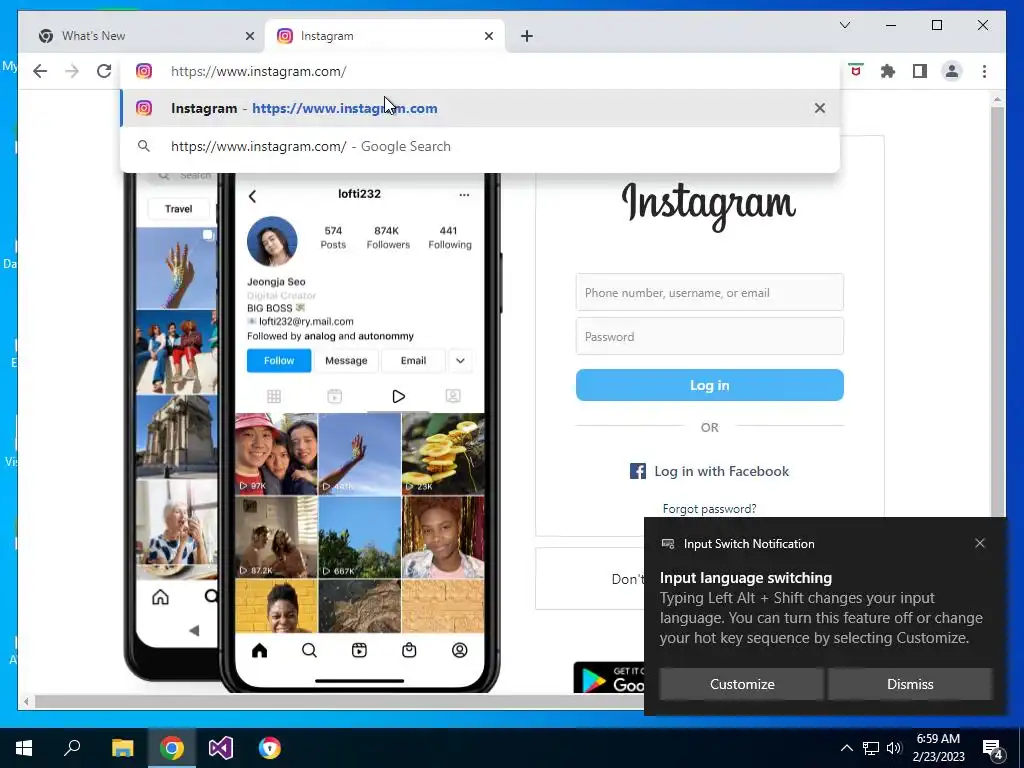Open the Action Center notifications icon
Screen dimensions: 1024x768
coord(993,749)
